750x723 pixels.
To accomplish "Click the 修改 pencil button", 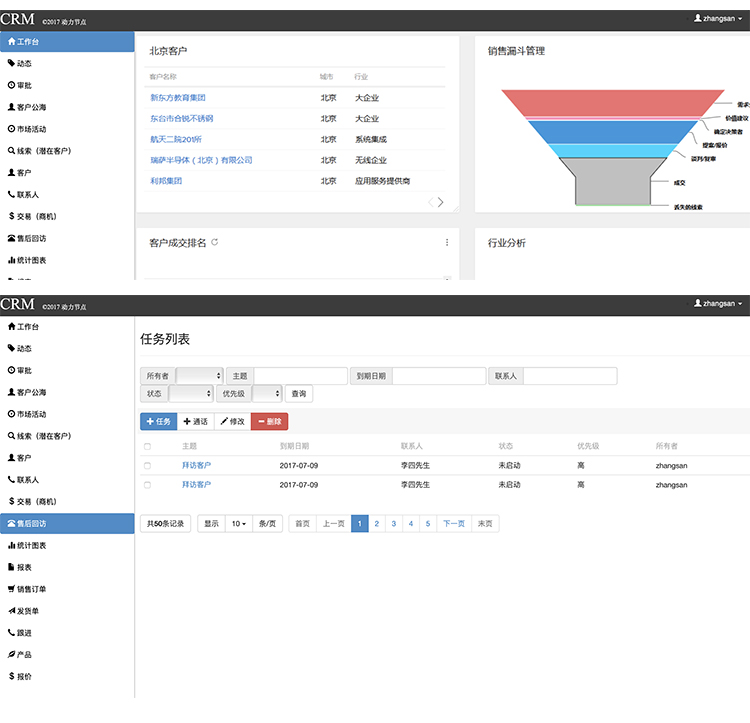I will pyautogui.click(x=232, y=422).
